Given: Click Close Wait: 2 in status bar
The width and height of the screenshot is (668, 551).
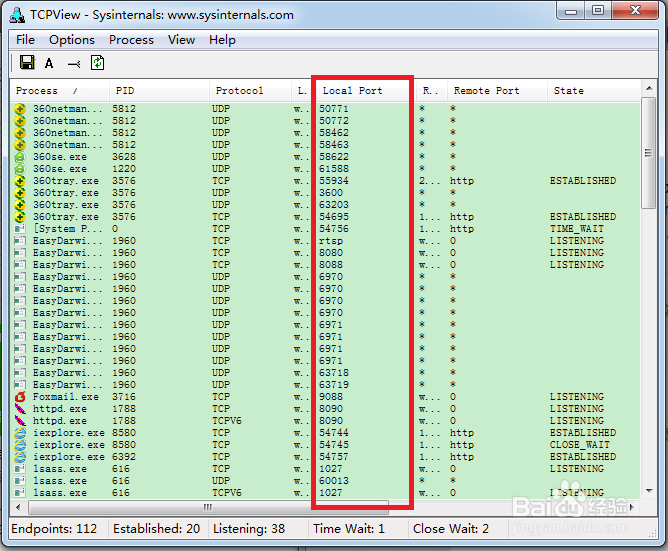Looking at the screenshot, I should 451,529.
